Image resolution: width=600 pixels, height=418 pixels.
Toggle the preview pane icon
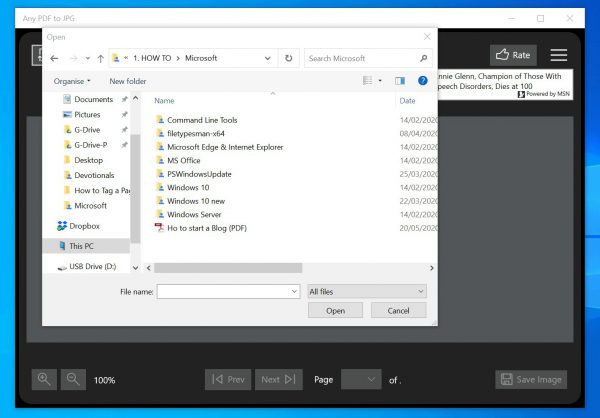[x=400, y=81]
